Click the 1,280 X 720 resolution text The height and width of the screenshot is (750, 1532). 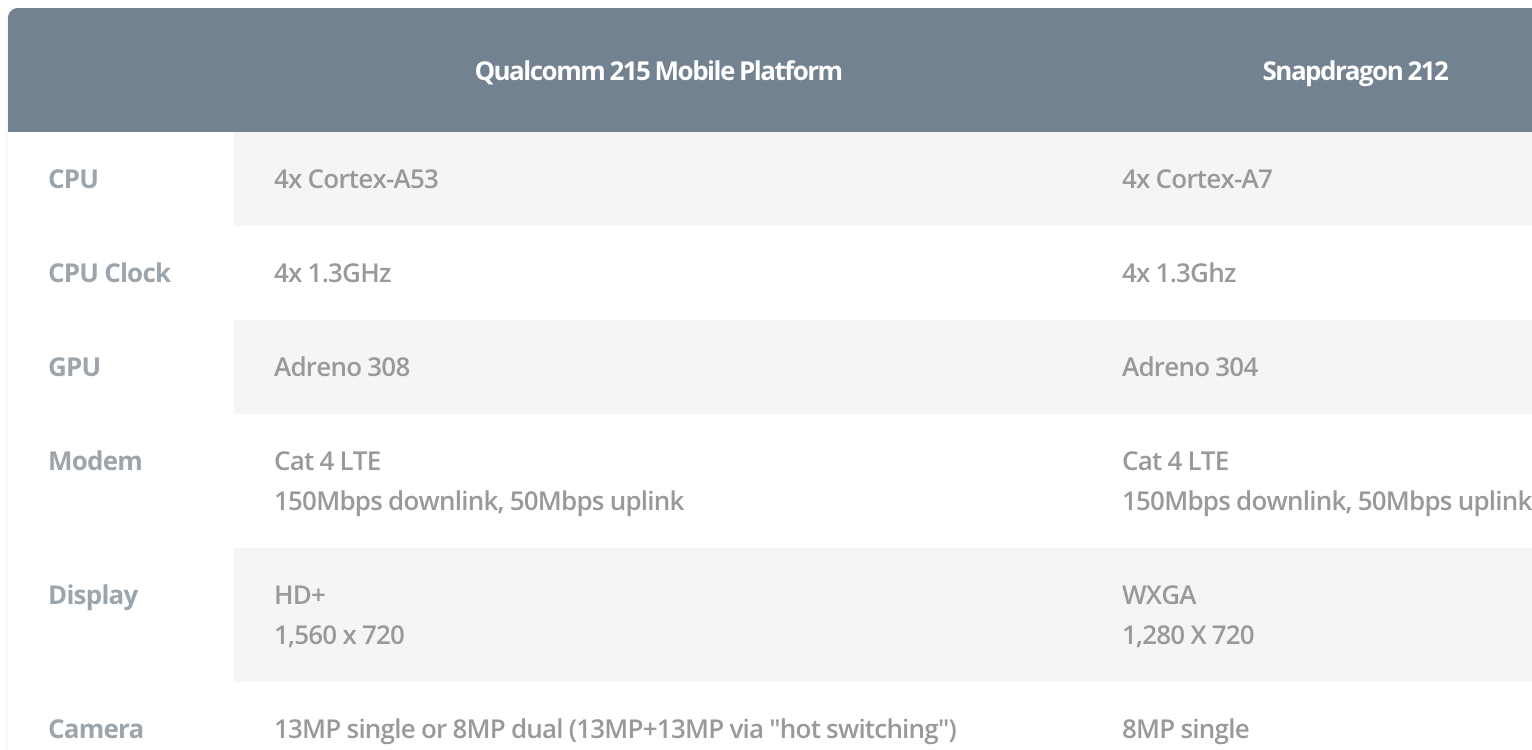tap(1188, 635)
